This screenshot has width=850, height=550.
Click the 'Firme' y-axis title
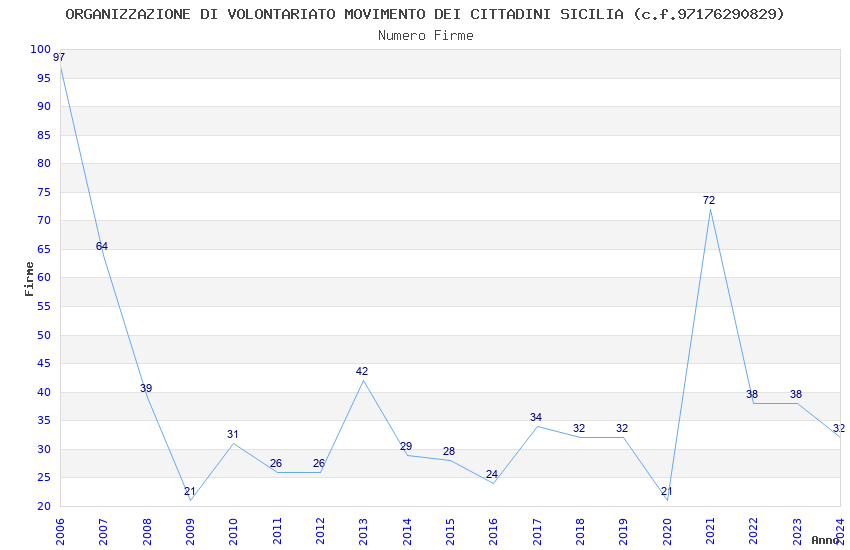pyautogui.click(x=29, y=279)
